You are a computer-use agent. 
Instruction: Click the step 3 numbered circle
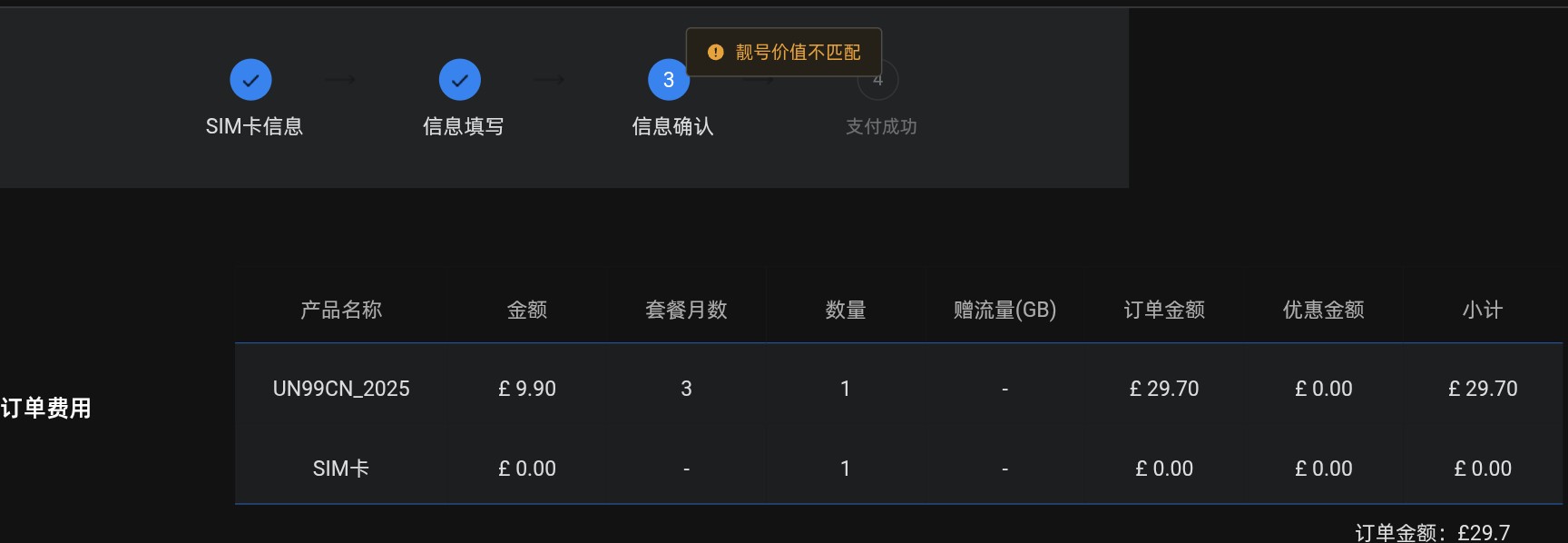668,80
